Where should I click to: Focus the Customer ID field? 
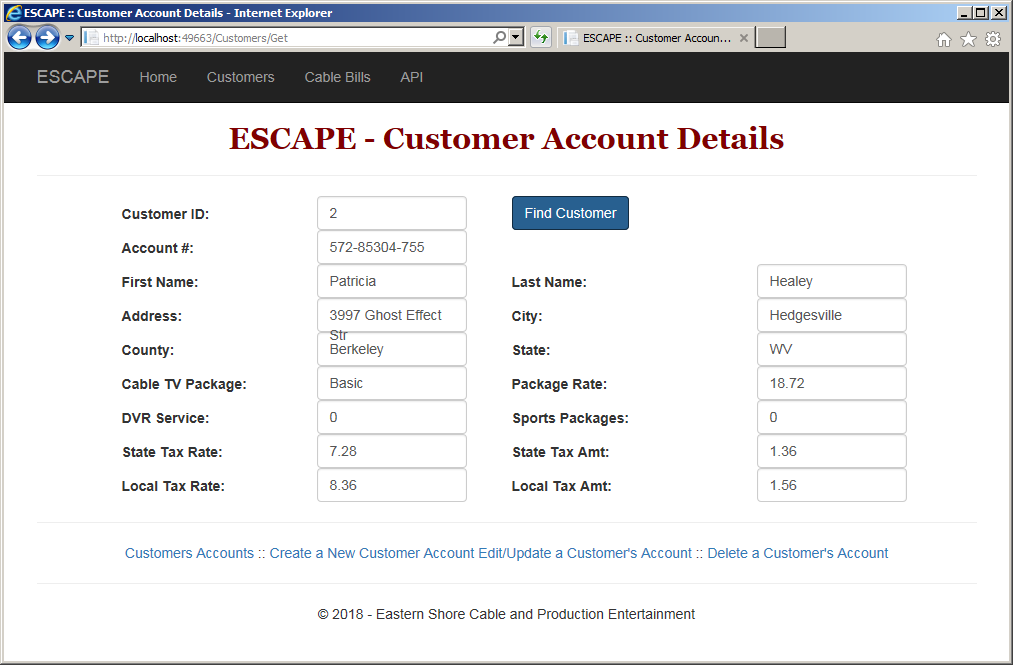(x=392, y=213)
